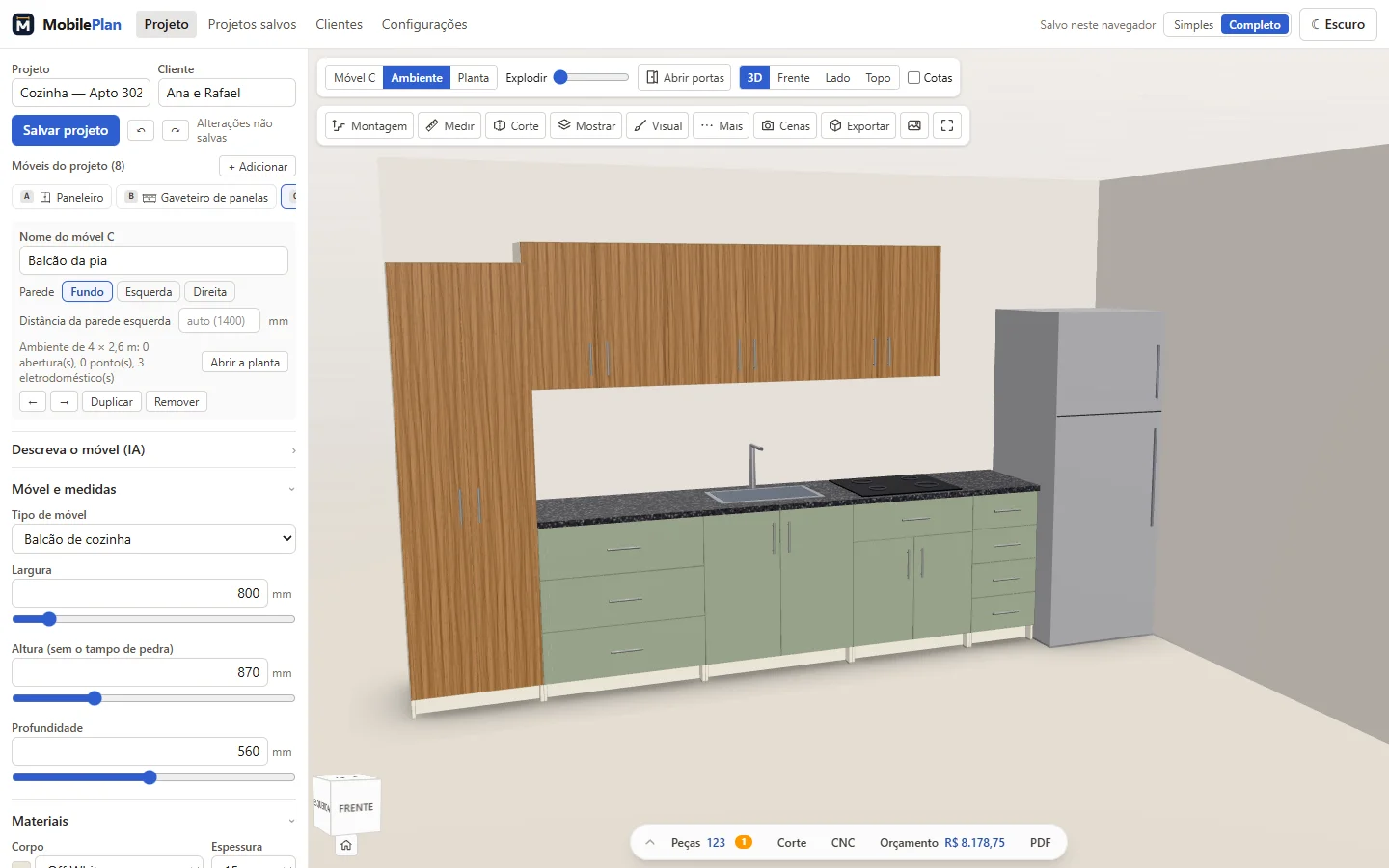
Task: Move furniture left with arrow button
Action: [x=33, y=401]
